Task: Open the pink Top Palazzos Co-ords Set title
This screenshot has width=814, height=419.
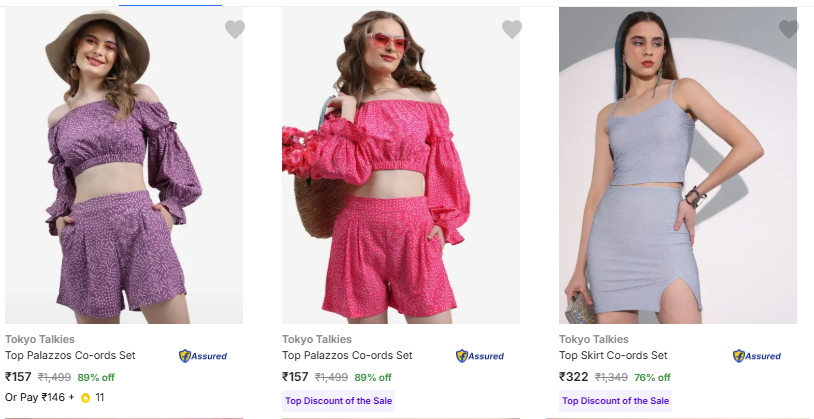Action: 346,355
